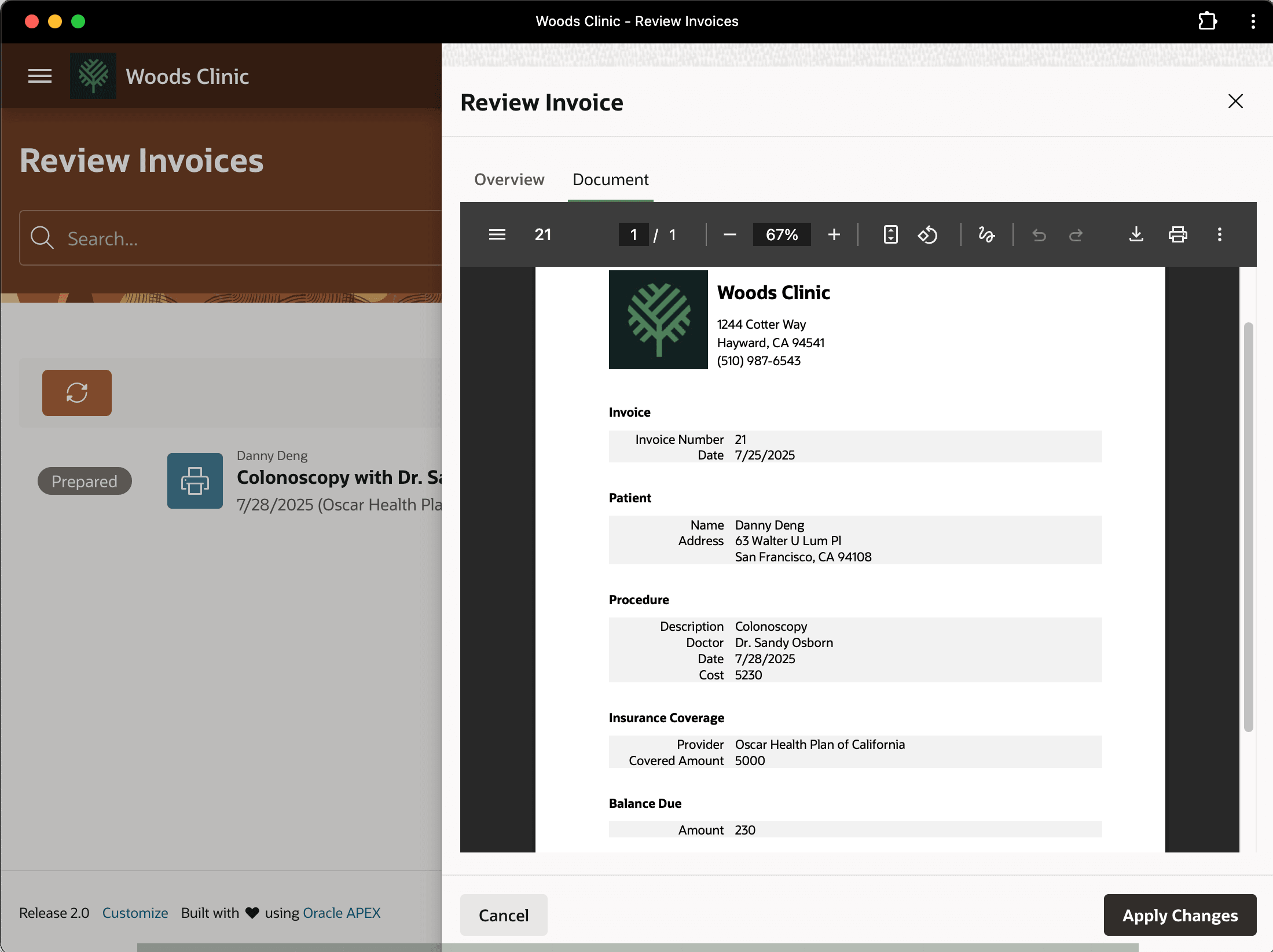
Task: Click the Balance Due heading
Action: tap(645, 803)
